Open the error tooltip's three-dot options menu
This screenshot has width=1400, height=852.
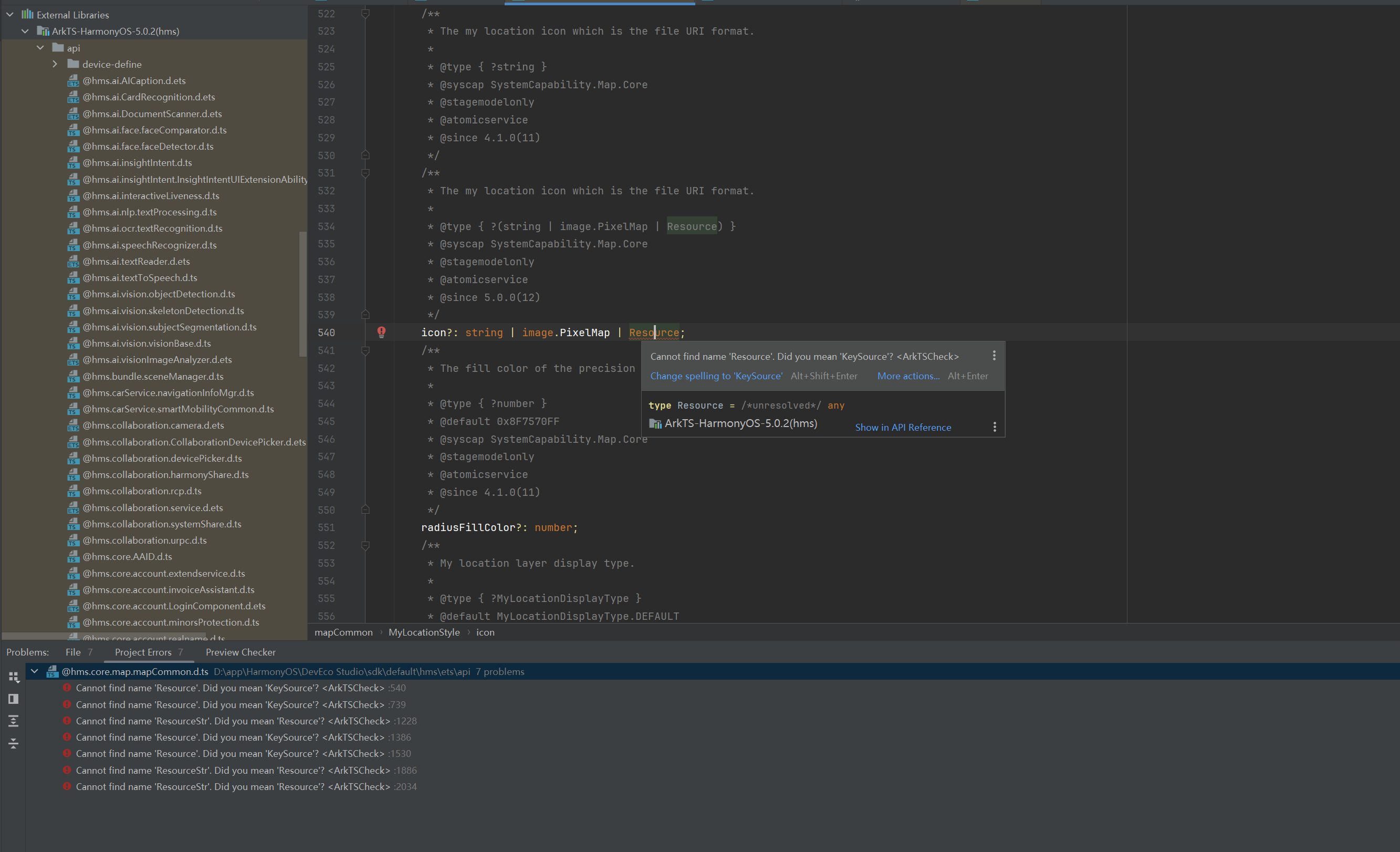tap(994, 356)
